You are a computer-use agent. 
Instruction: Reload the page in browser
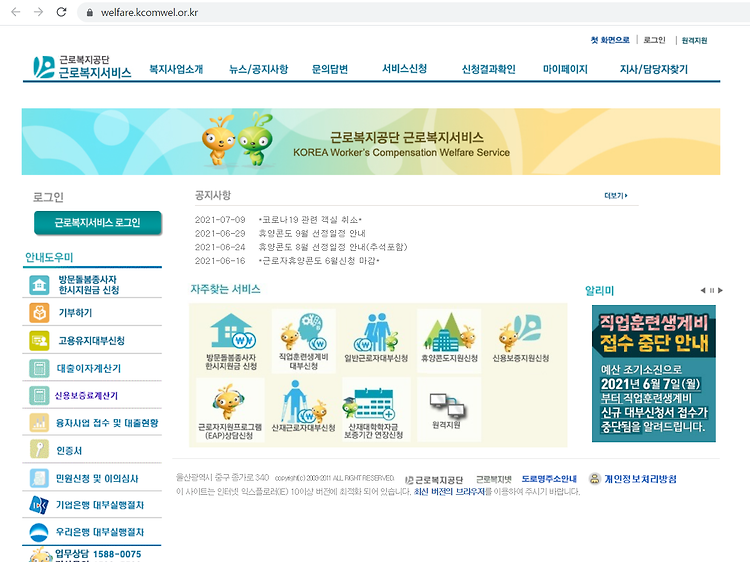click(x=61, y=12)
